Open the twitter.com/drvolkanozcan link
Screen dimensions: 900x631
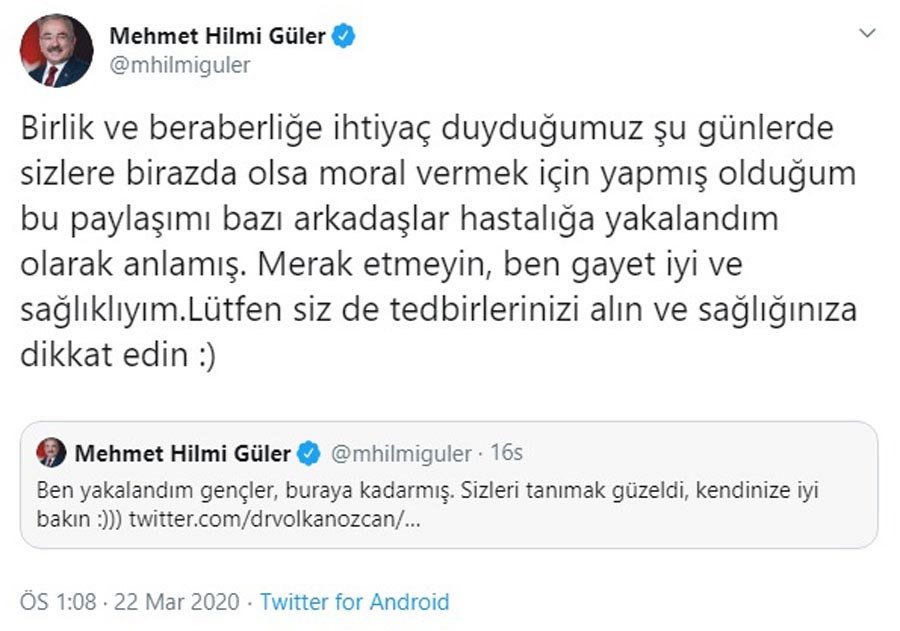[x=274, y=519]
